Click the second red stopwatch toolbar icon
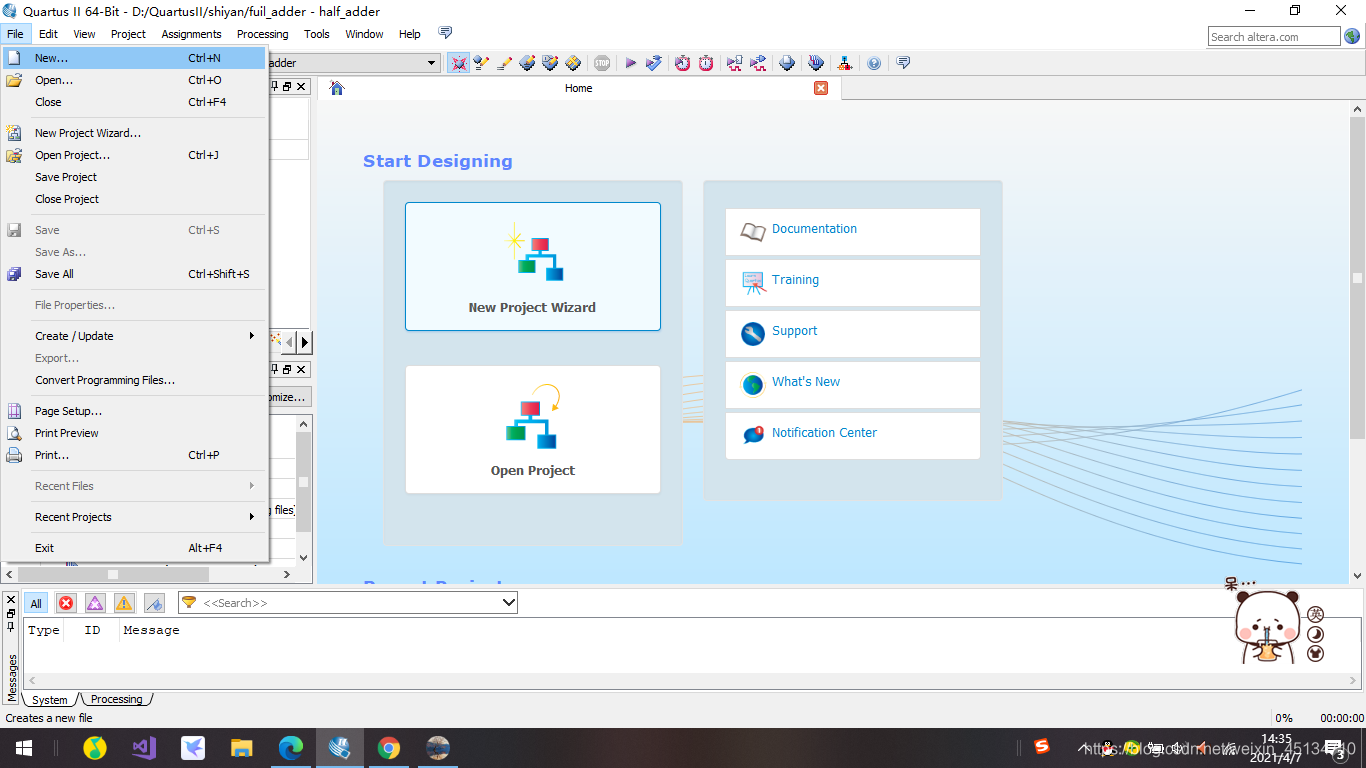1366x768 pixels. coord(706,63)
